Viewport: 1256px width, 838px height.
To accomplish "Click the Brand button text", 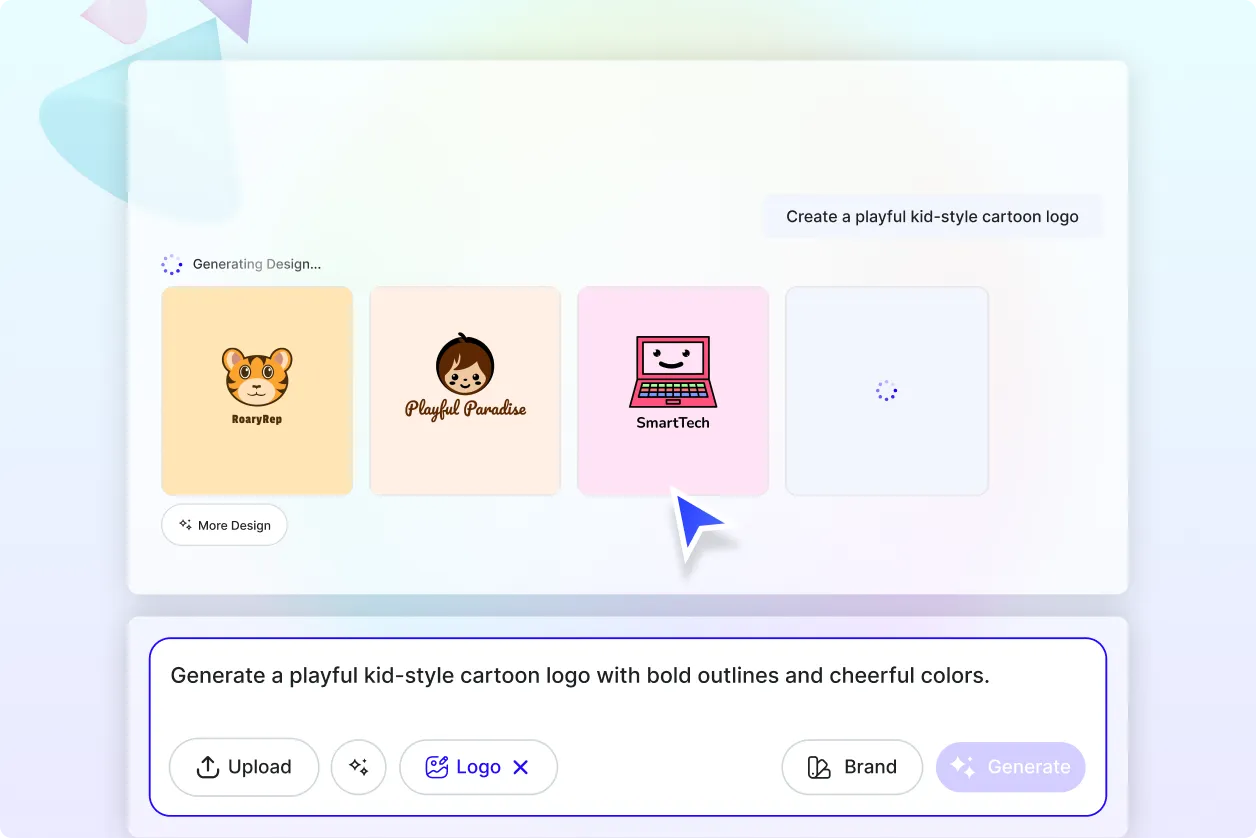I will coord(870,767).
